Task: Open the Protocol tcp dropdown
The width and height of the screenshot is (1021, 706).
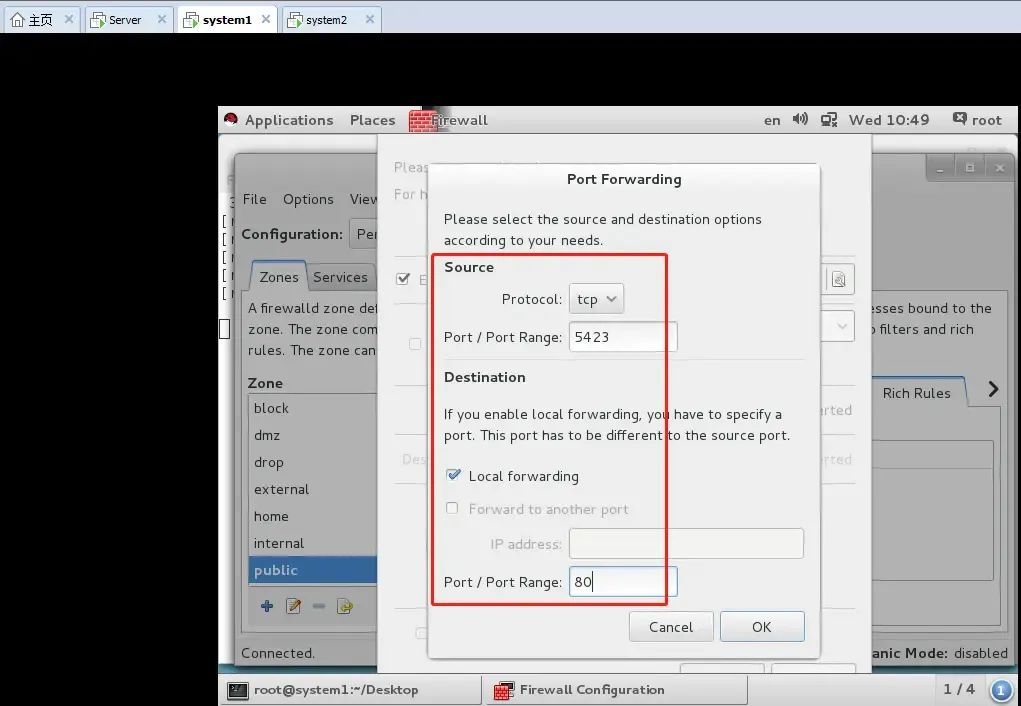Action: click(596, 299)
